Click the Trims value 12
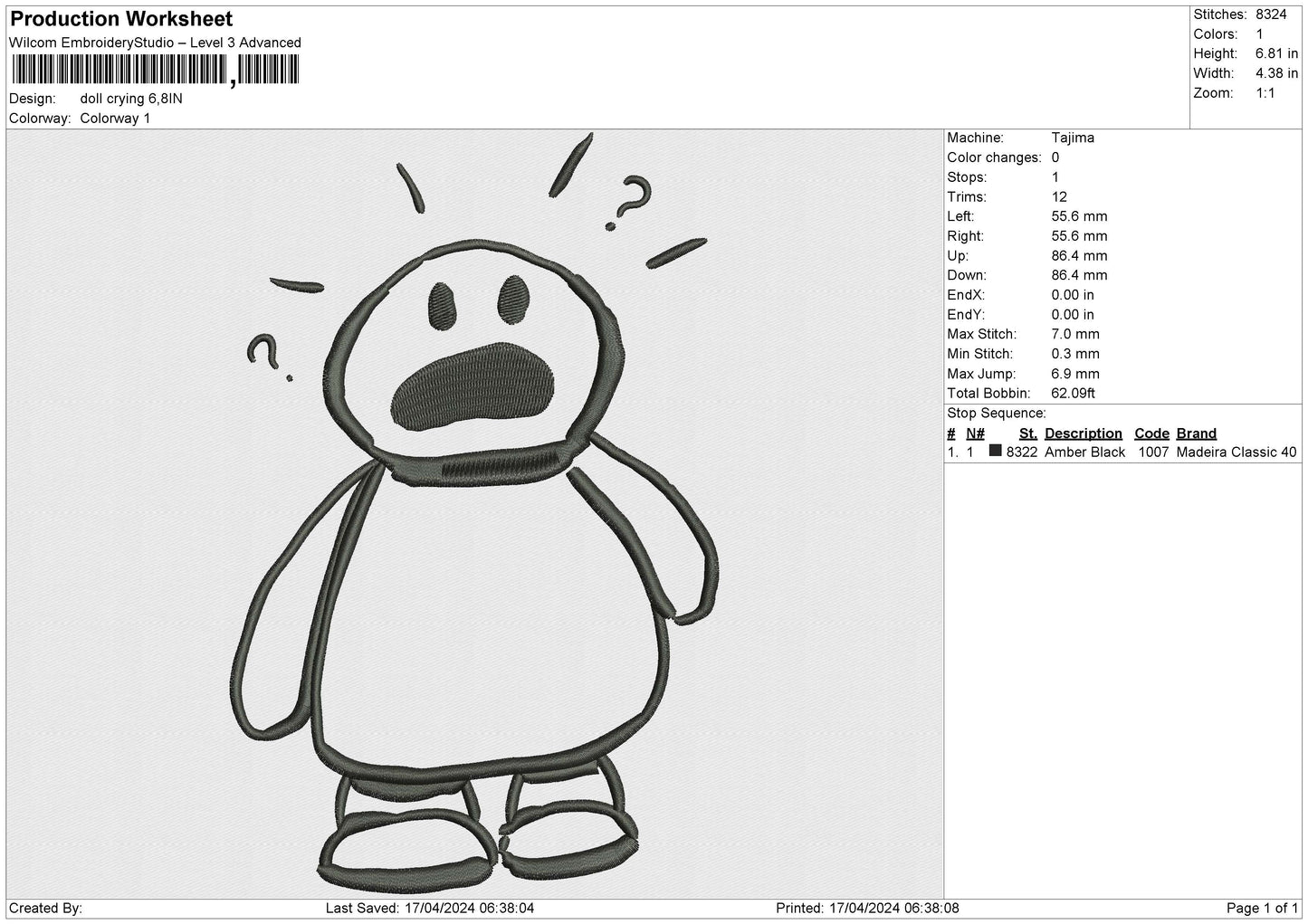 tap(1060, 196)
